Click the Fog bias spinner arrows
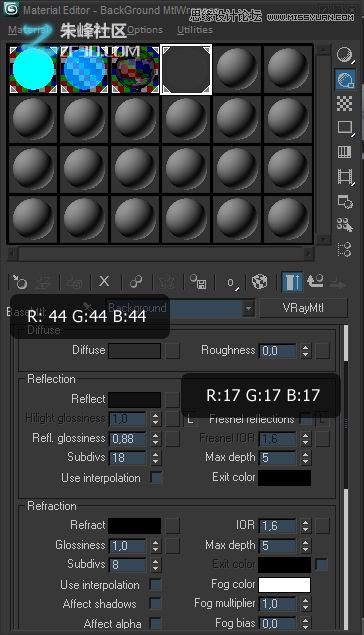This screenshot has height=635, width=364. click(306, 623)
